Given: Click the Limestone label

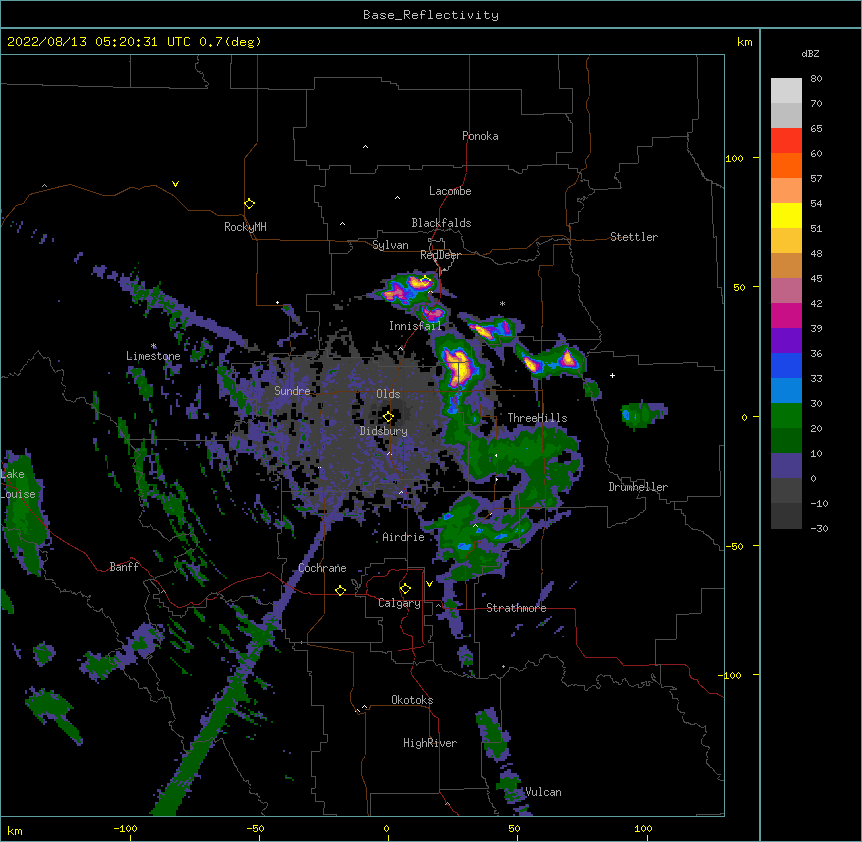Looking at the screenshot, I should pyautogui.click(x=153, y=356).
